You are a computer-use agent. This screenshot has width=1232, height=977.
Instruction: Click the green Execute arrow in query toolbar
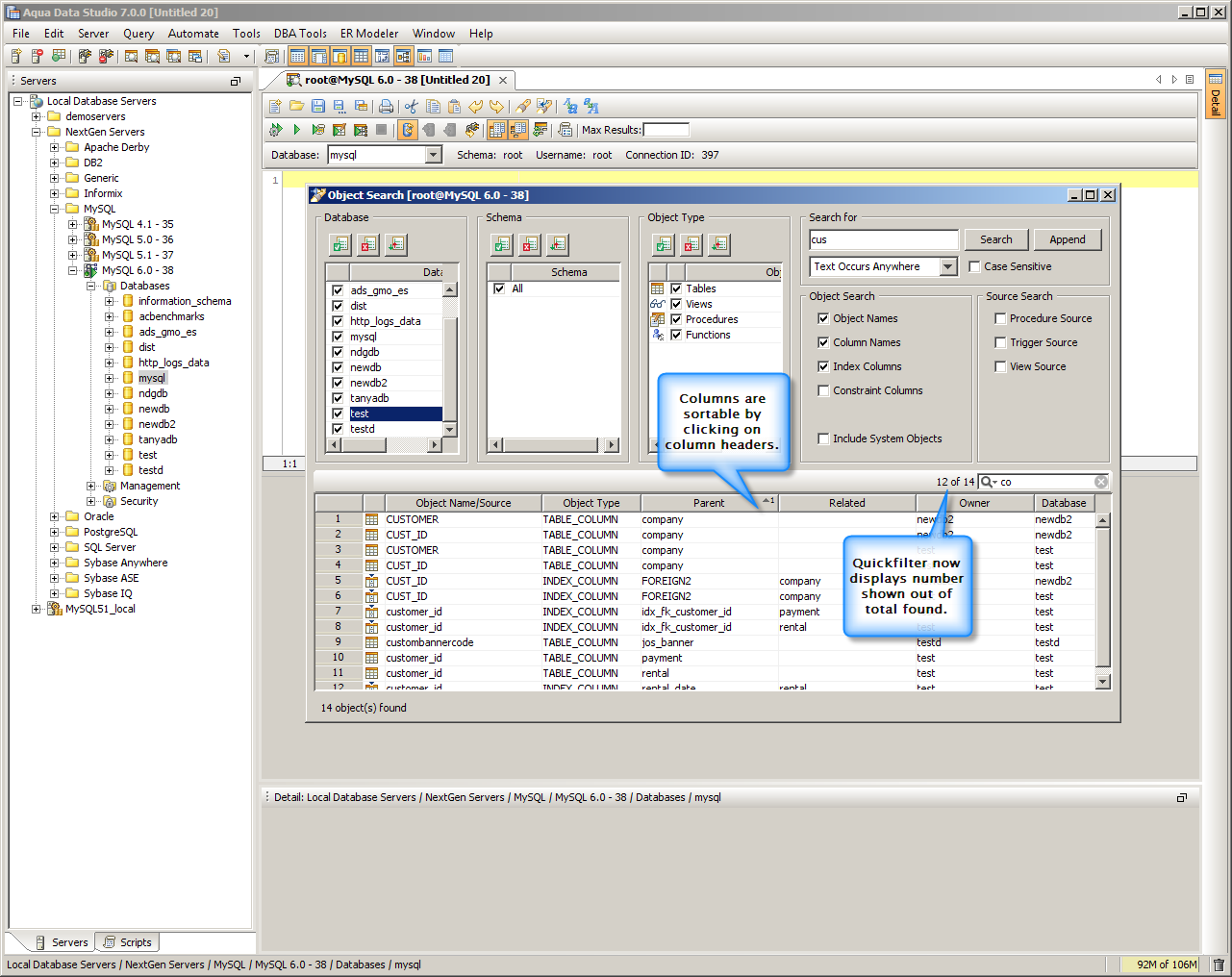coord(296,130)
